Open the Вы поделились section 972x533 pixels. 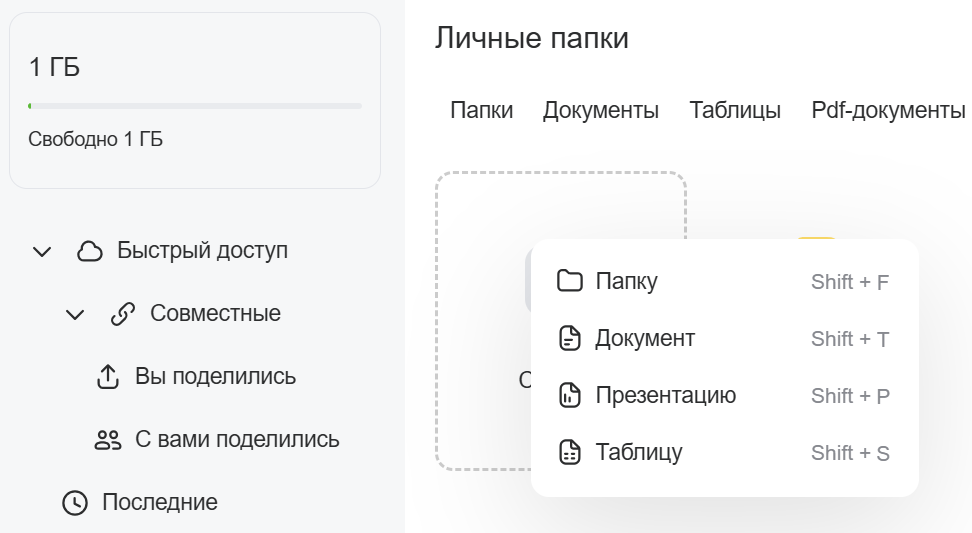pos(215,377)
